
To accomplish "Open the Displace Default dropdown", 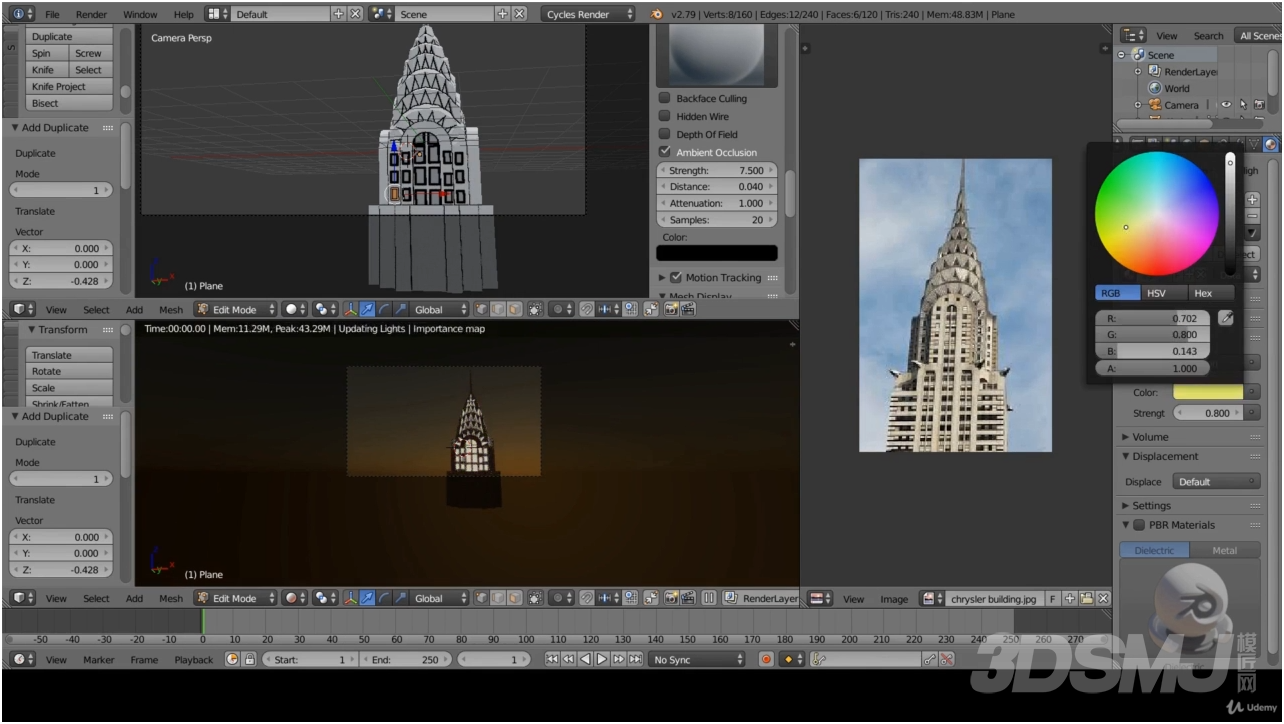I will click(1217, 482).
